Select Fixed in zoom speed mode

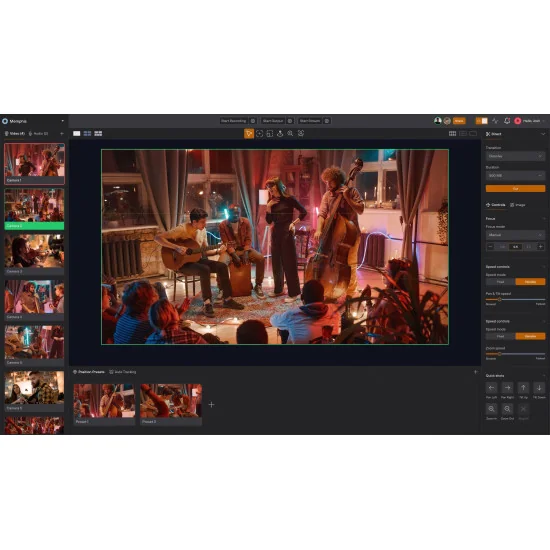(501, 336)
